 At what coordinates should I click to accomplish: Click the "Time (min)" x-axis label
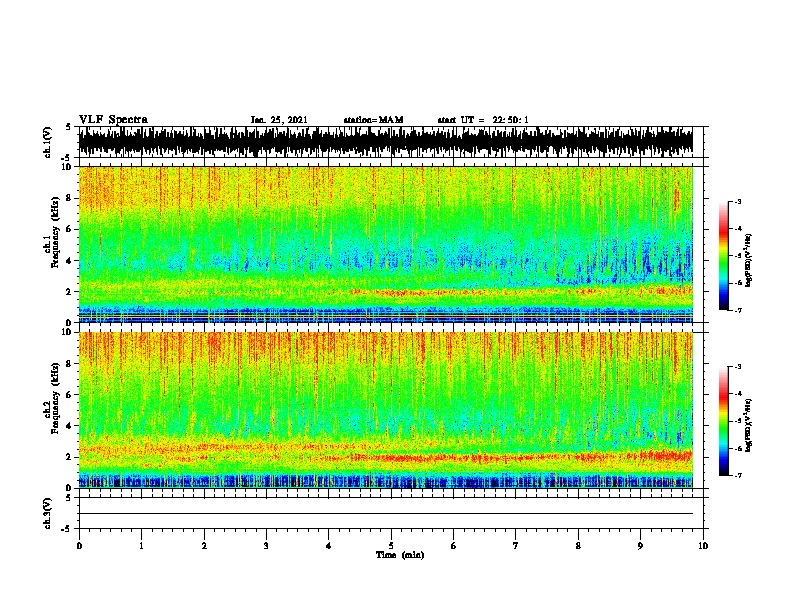pyautogui.click(x=400, y=555)
